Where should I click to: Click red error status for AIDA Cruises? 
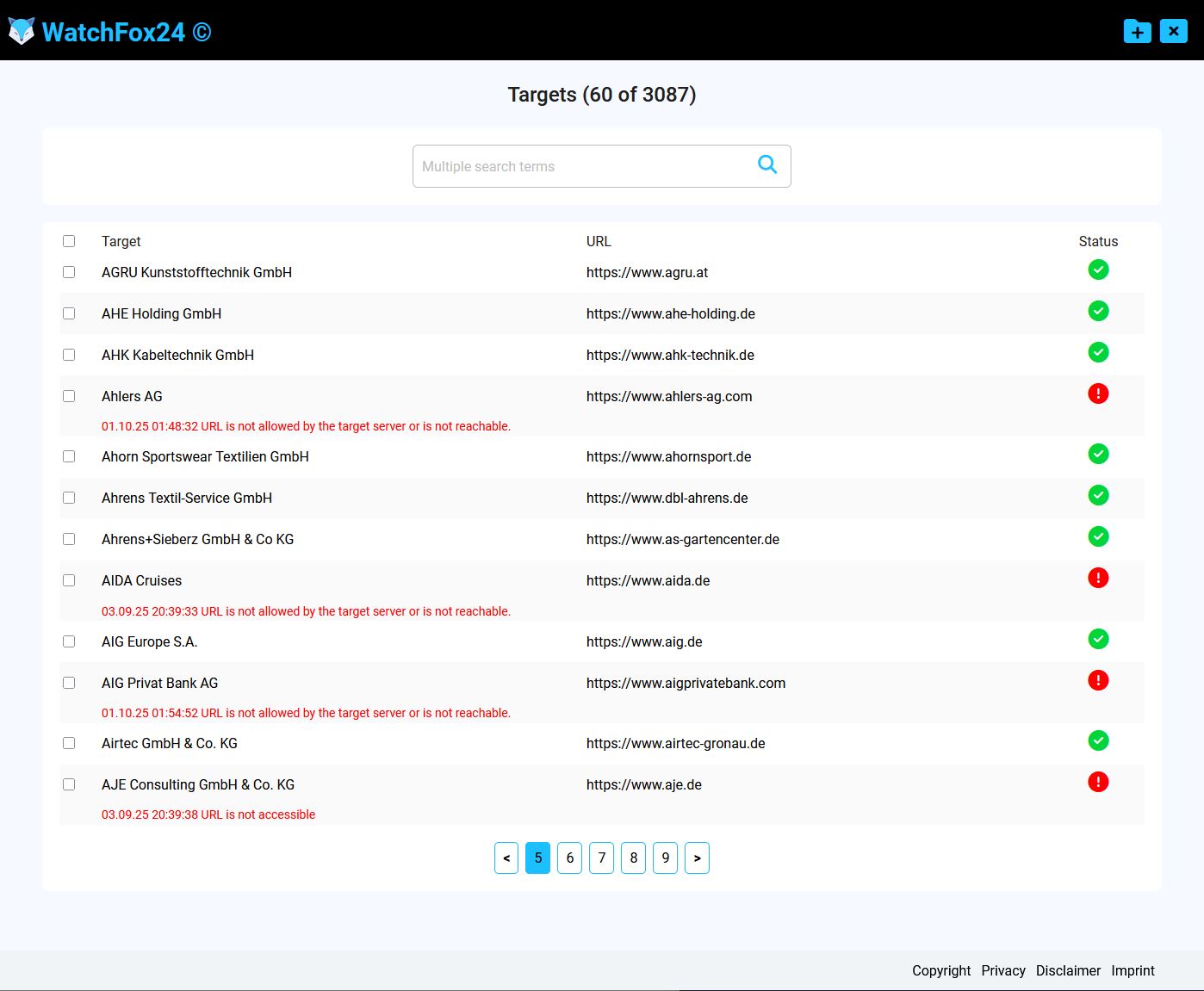pyautogui.click(x=1098, y=579)
